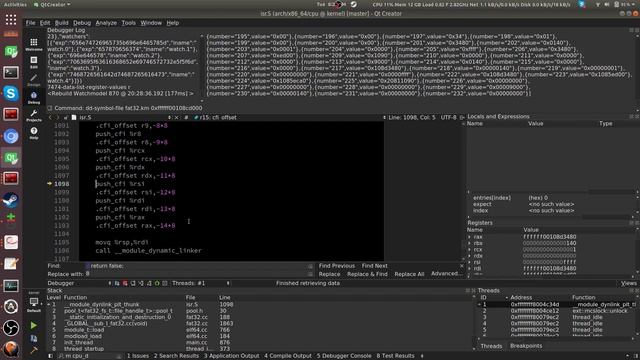Open the Threads: #1 dropdown
The width and height of the screenshot is (640, 360).
pos(200,283)
